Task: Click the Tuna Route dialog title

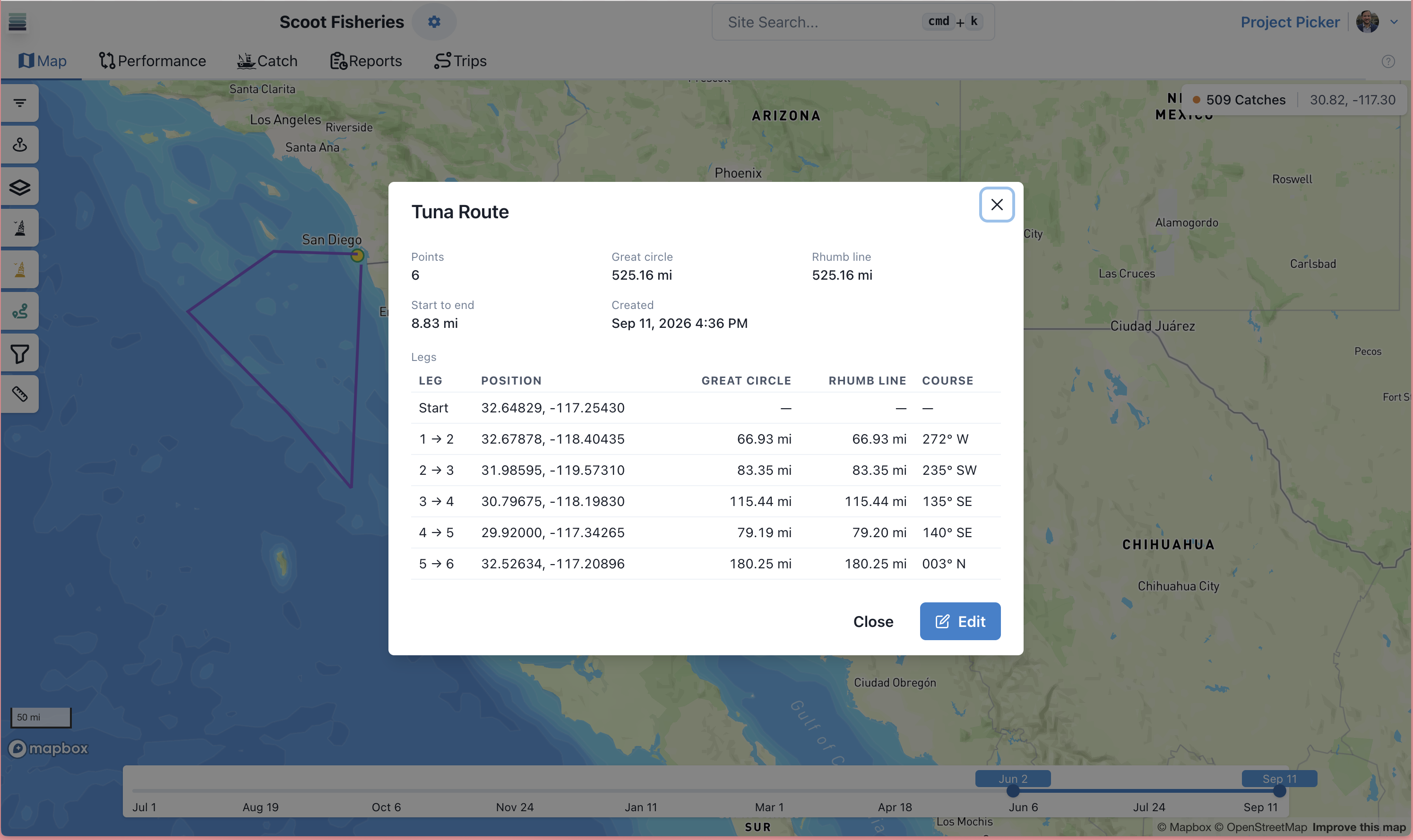Action: click(x=460, y=212)
